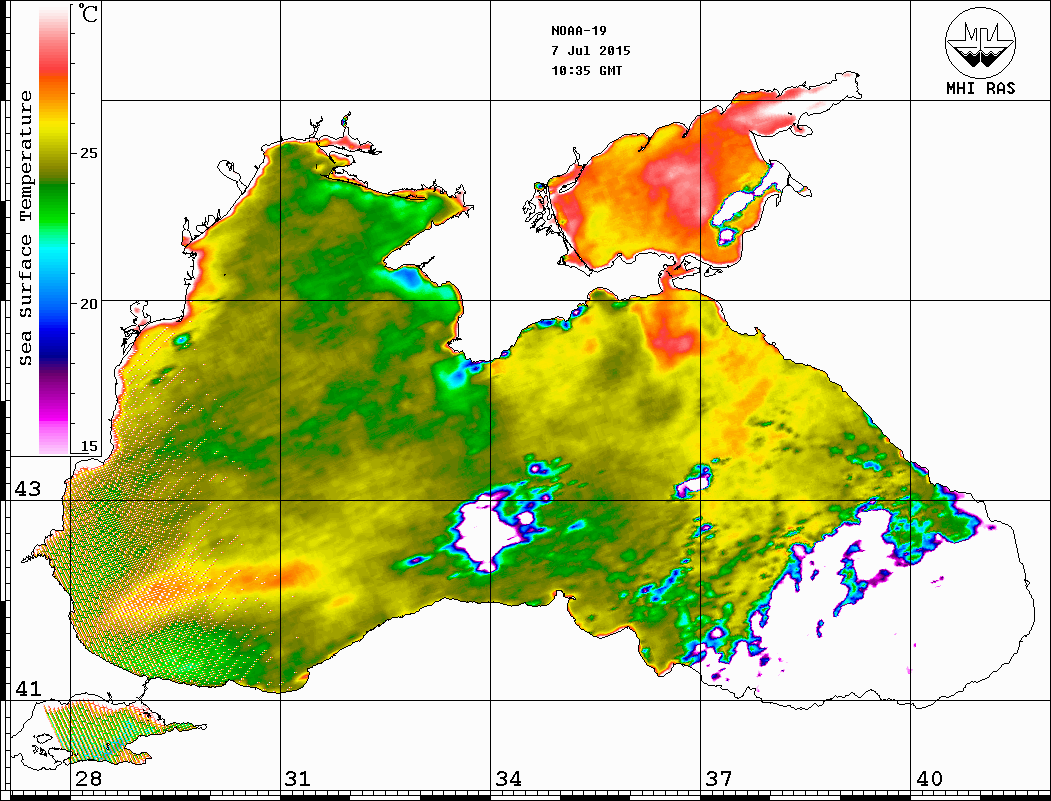Click the '25' value on the color scale
Viewport: 1051px width, 801px height.
pos(89,153)
